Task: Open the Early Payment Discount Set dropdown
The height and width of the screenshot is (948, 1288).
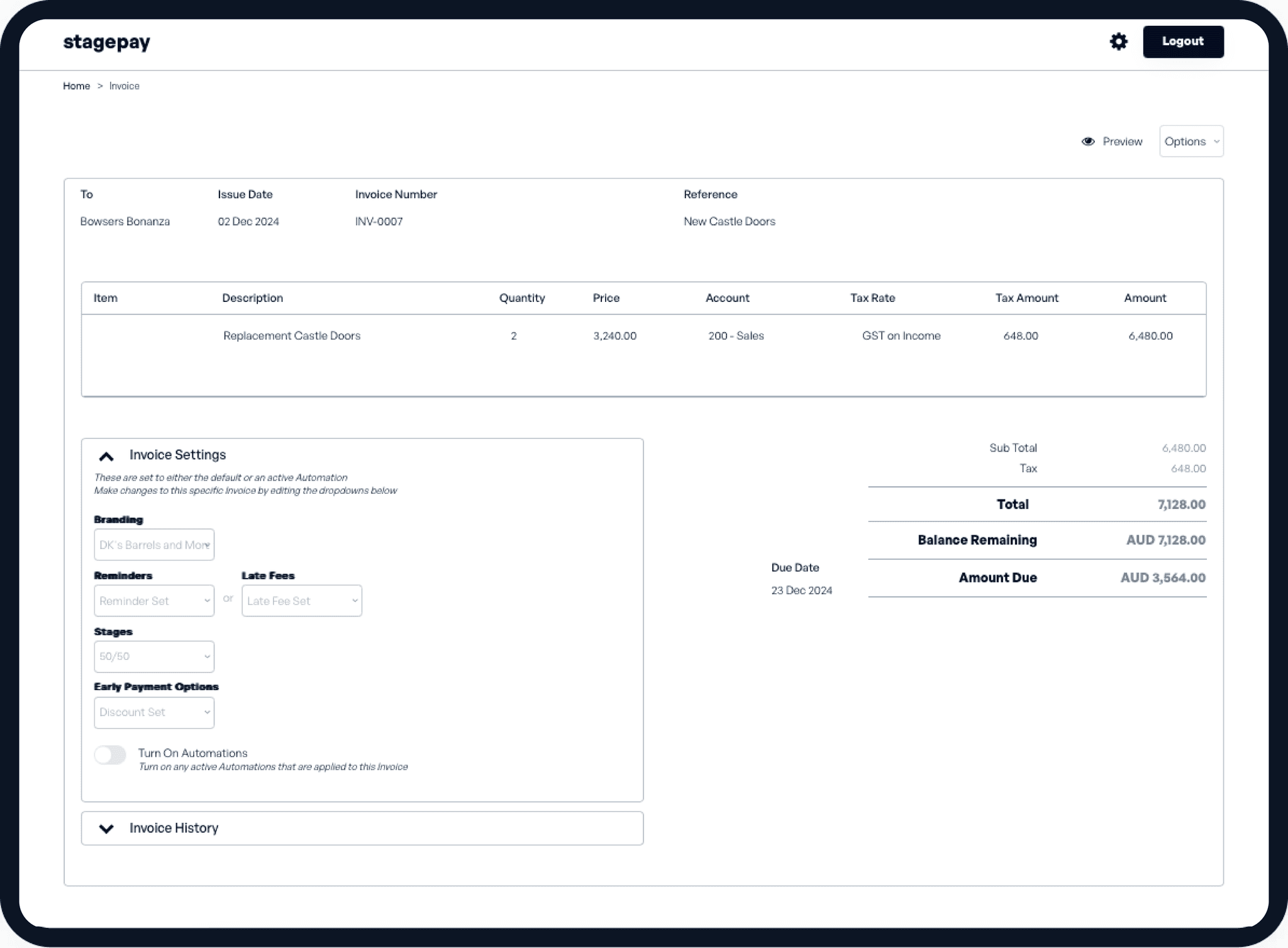Action: 154,713
